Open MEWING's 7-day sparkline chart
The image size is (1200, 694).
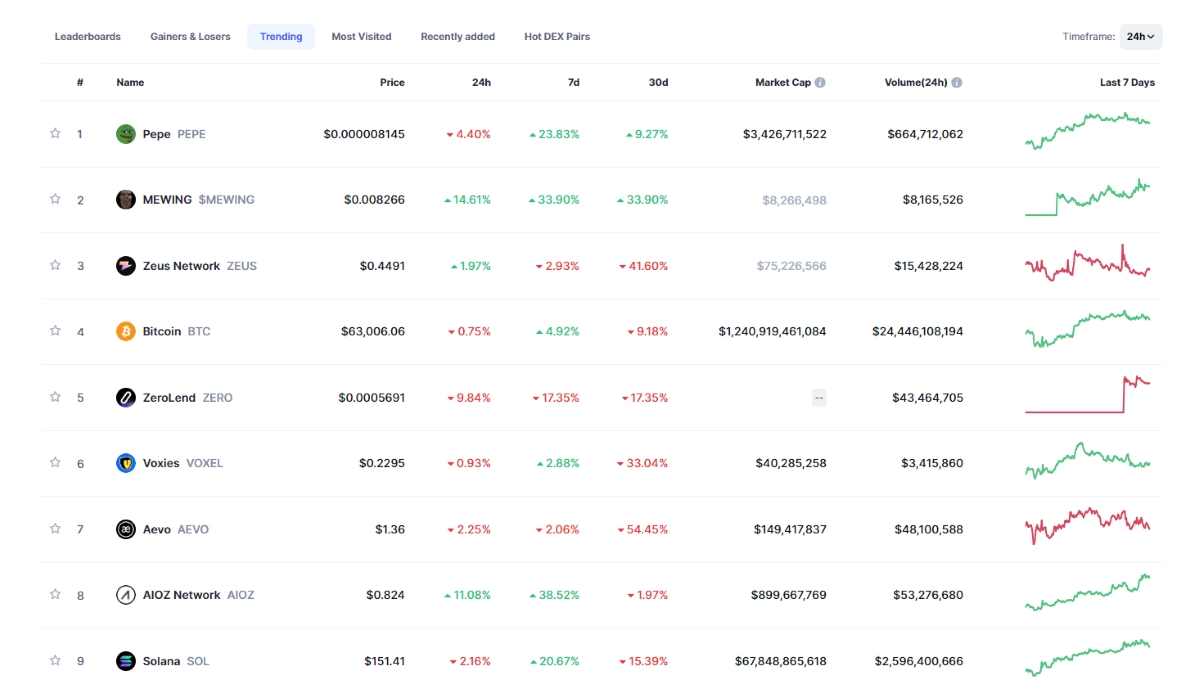(x=1088, y=197)
